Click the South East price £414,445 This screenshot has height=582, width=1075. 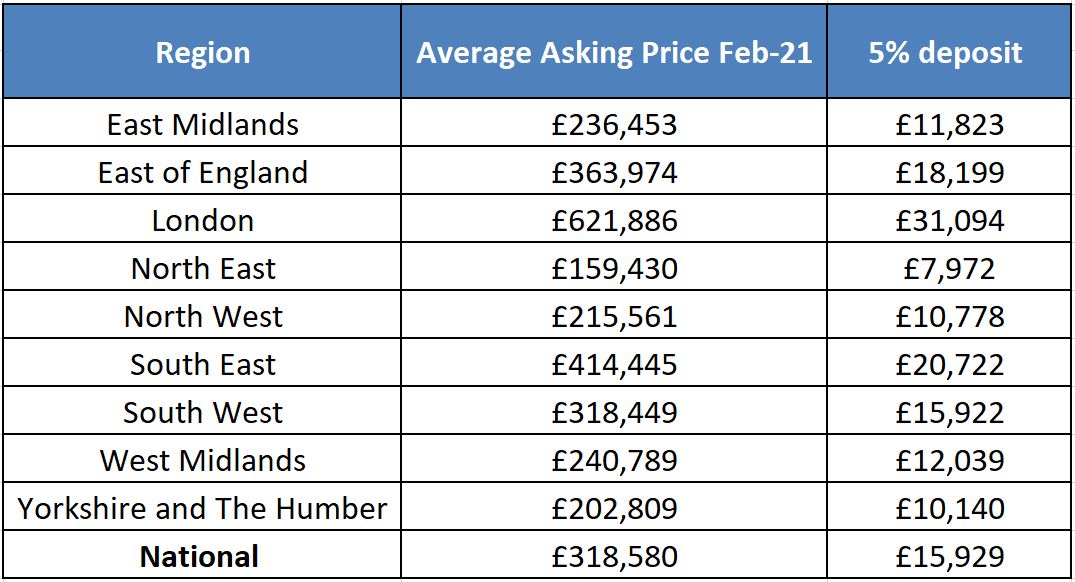click(x=614, y=365)
